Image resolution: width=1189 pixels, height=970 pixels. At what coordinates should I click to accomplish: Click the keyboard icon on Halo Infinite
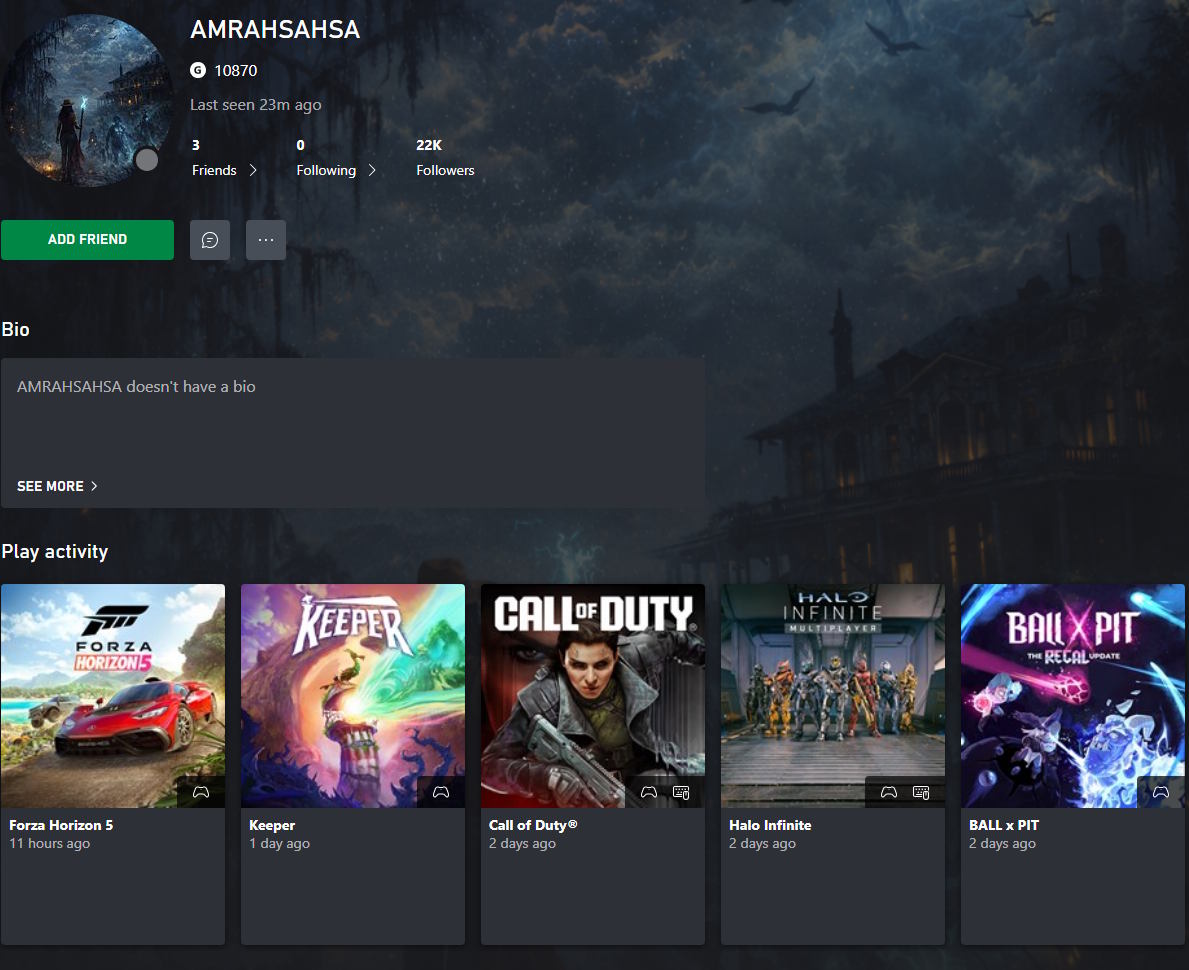921,792
